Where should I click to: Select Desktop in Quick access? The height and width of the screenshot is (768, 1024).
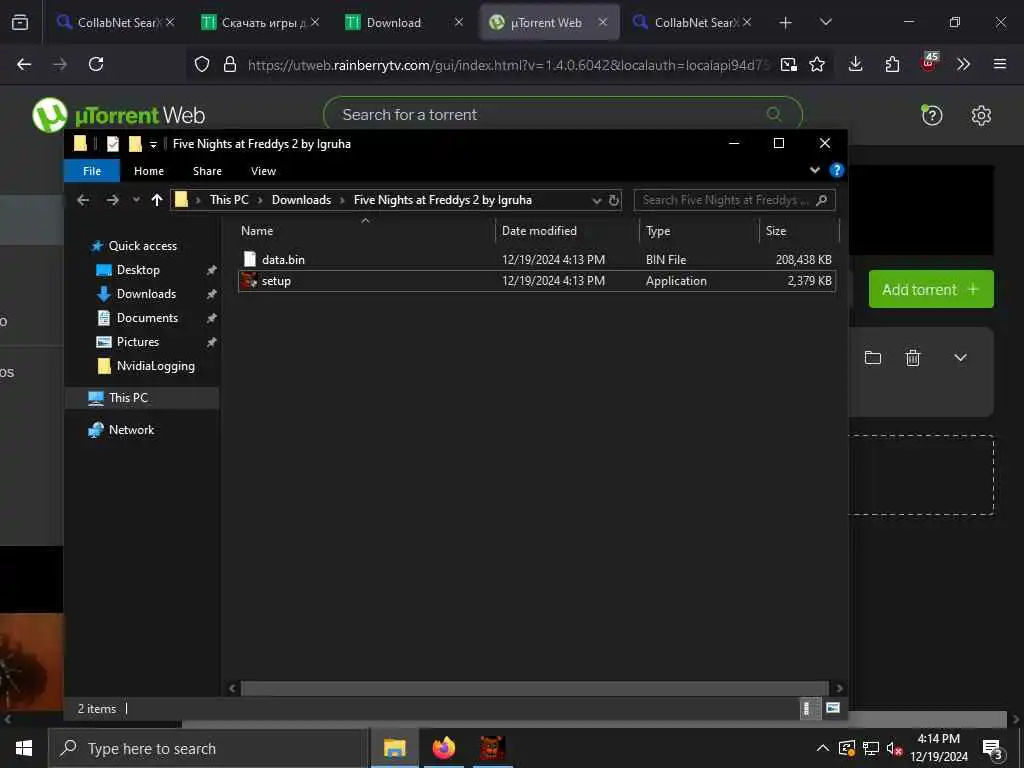[138, 270]
